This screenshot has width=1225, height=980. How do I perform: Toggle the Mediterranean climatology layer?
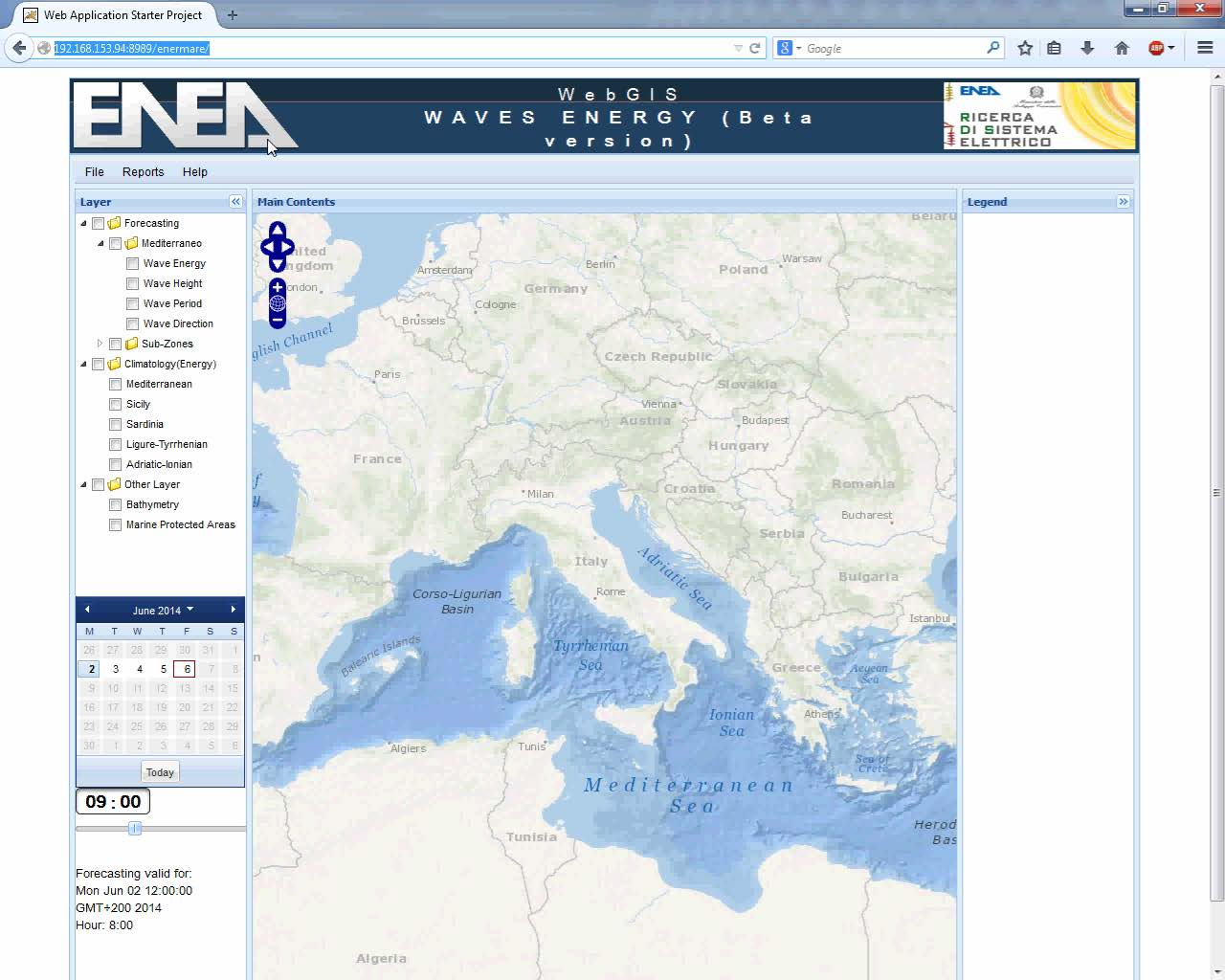[x=115, y=384]
